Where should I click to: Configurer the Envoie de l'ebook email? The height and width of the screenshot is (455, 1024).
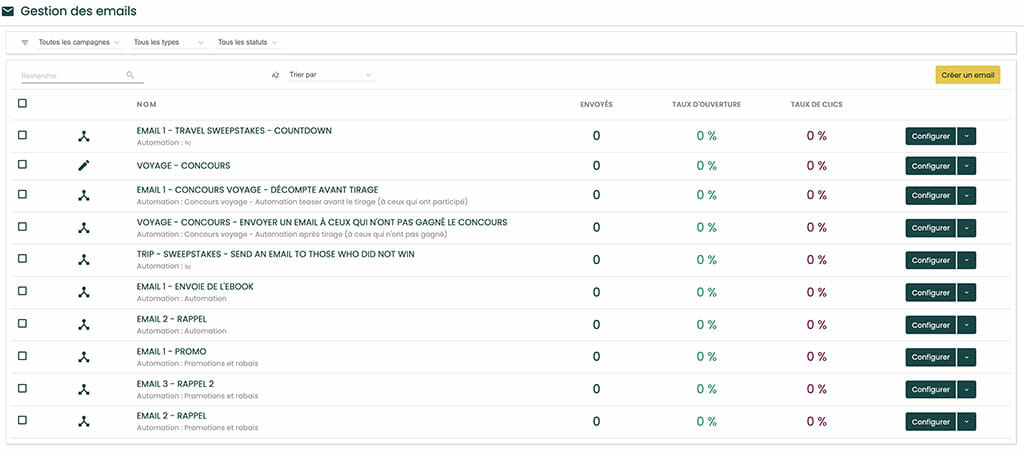pos(931,292)
